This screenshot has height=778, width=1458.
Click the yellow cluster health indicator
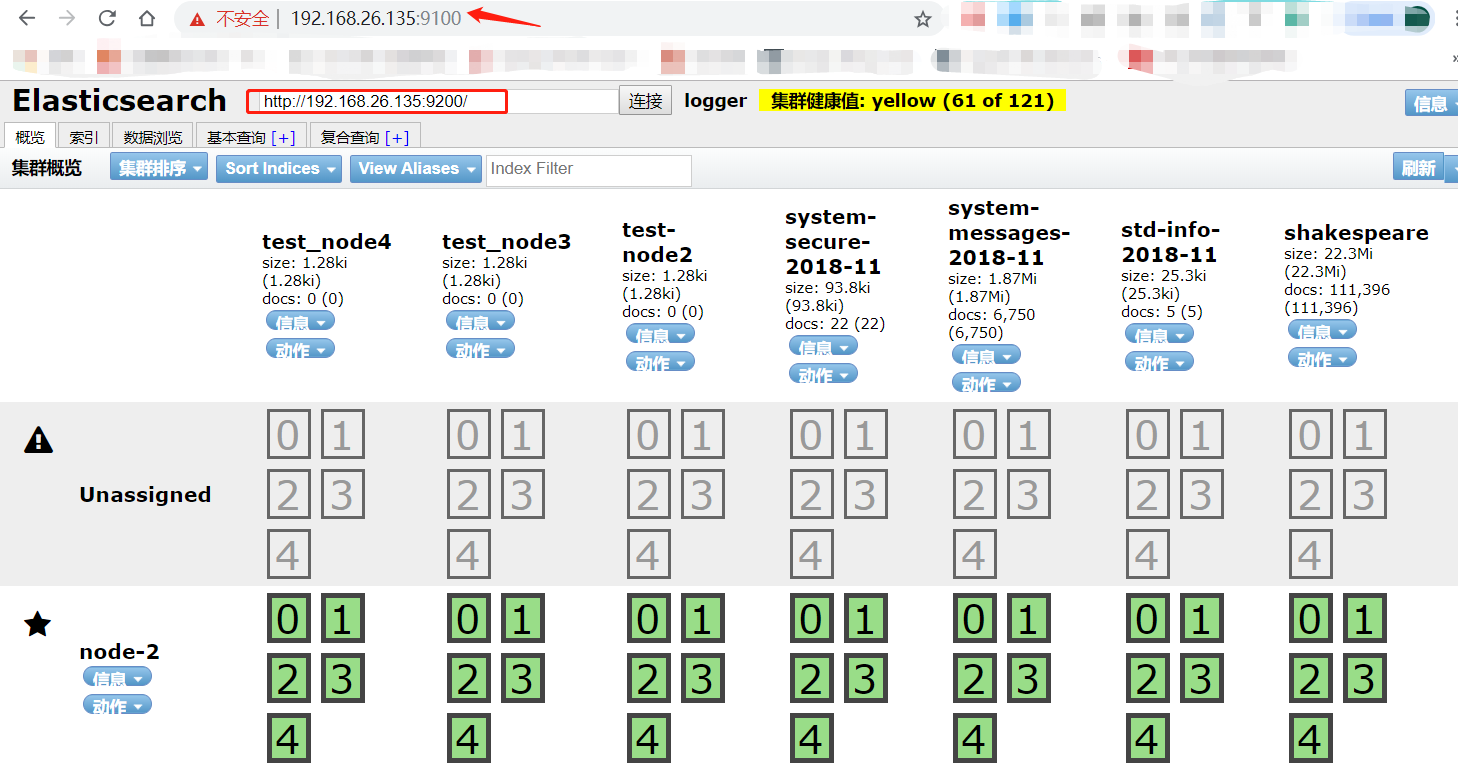point(912,101)
